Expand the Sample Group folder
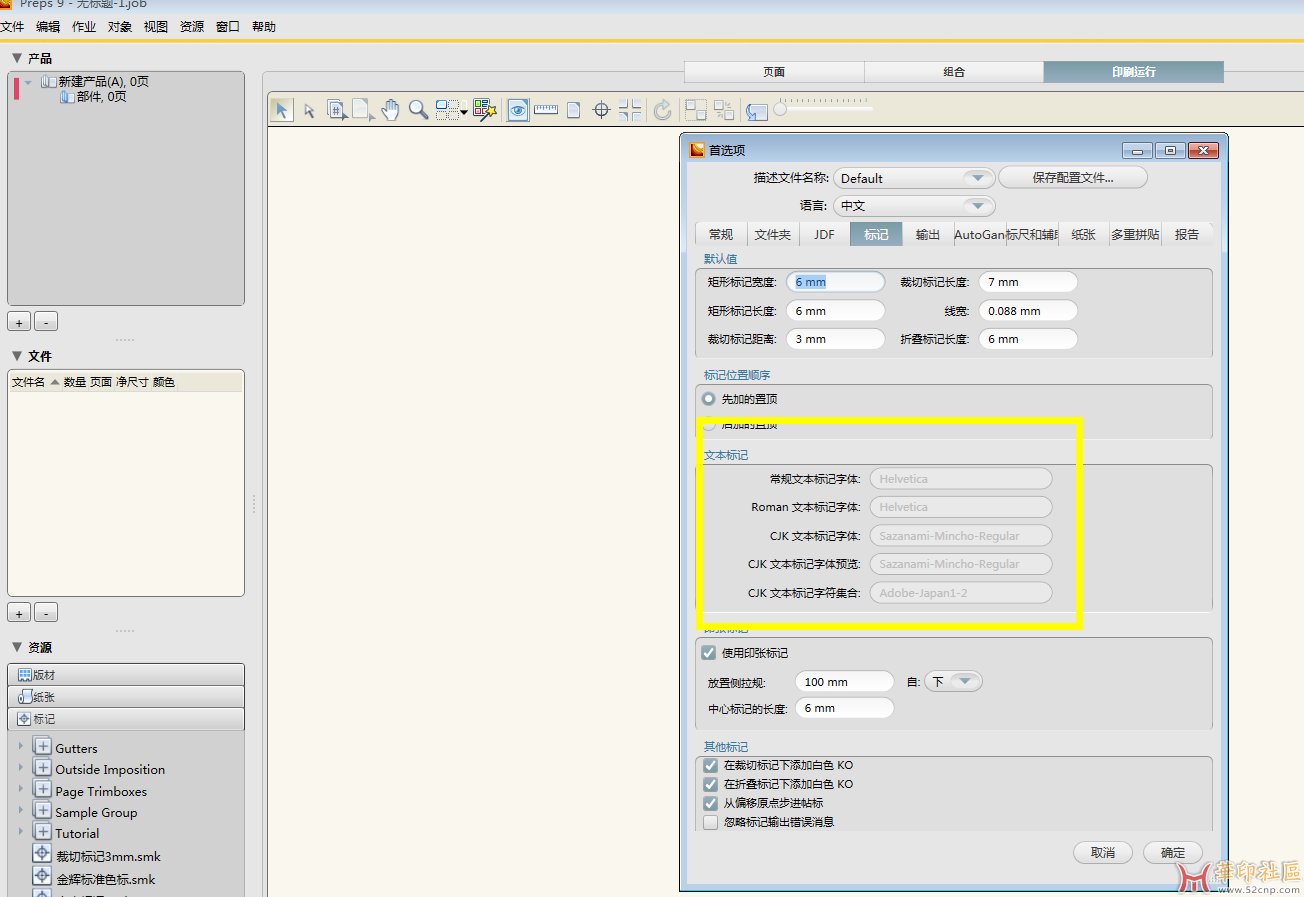 (x=21, y=812)
